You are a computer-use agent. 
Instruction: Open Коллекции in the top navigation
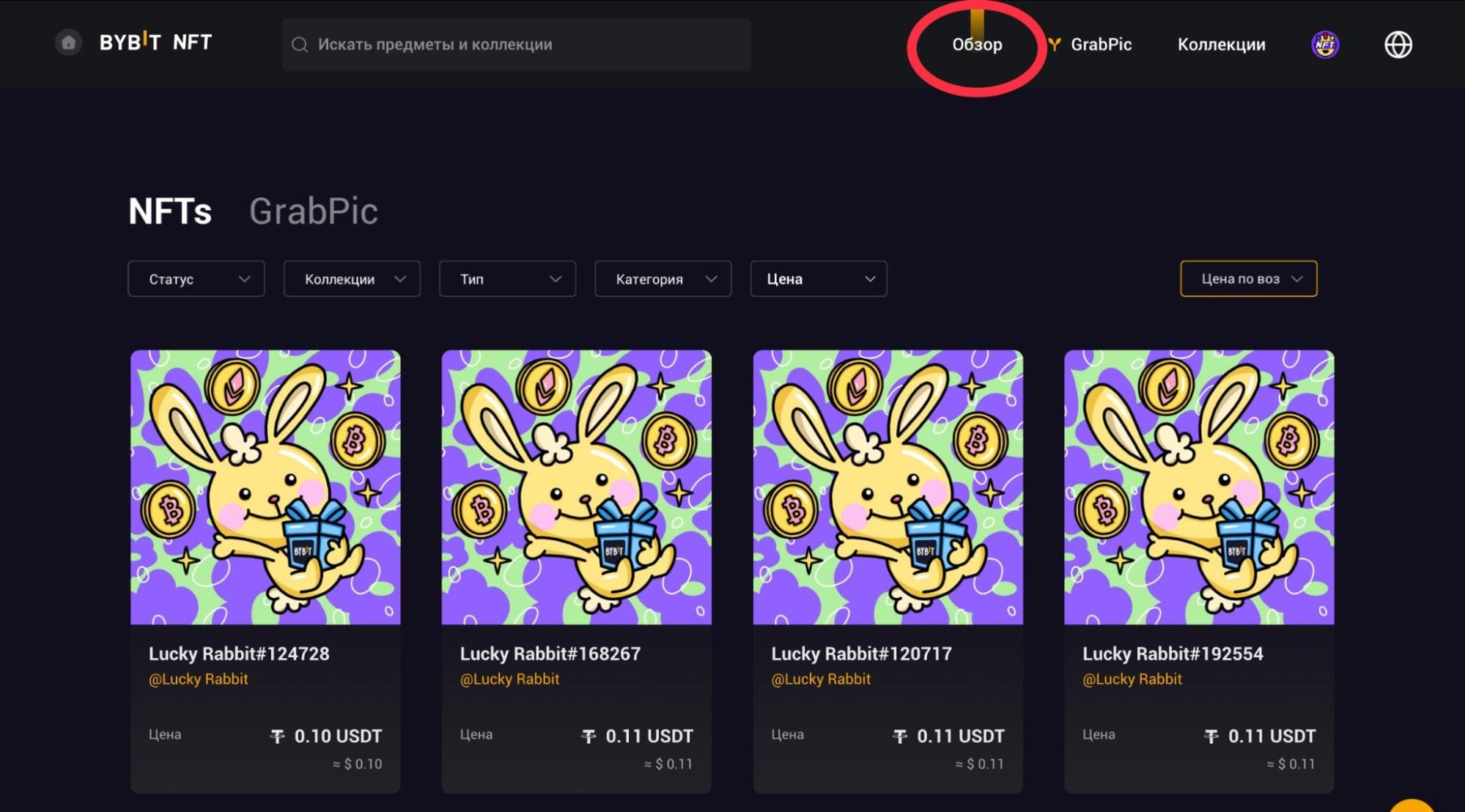coord(1221,45)
